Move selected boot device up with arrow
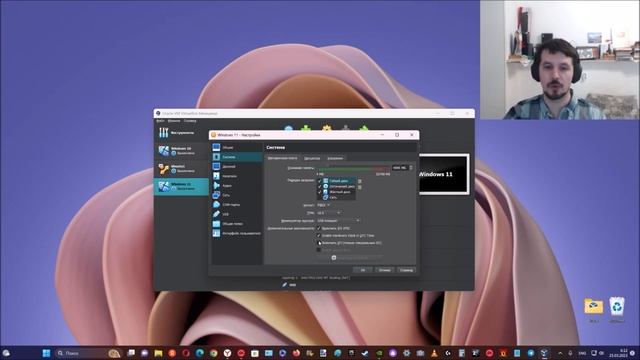 (x=360, y=181)
